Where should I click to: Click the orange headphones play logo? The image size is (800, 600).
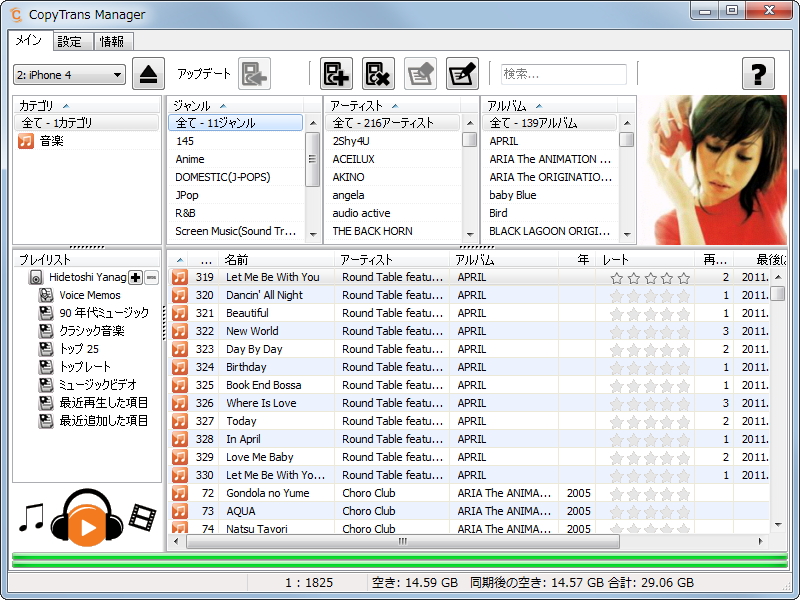85,524
